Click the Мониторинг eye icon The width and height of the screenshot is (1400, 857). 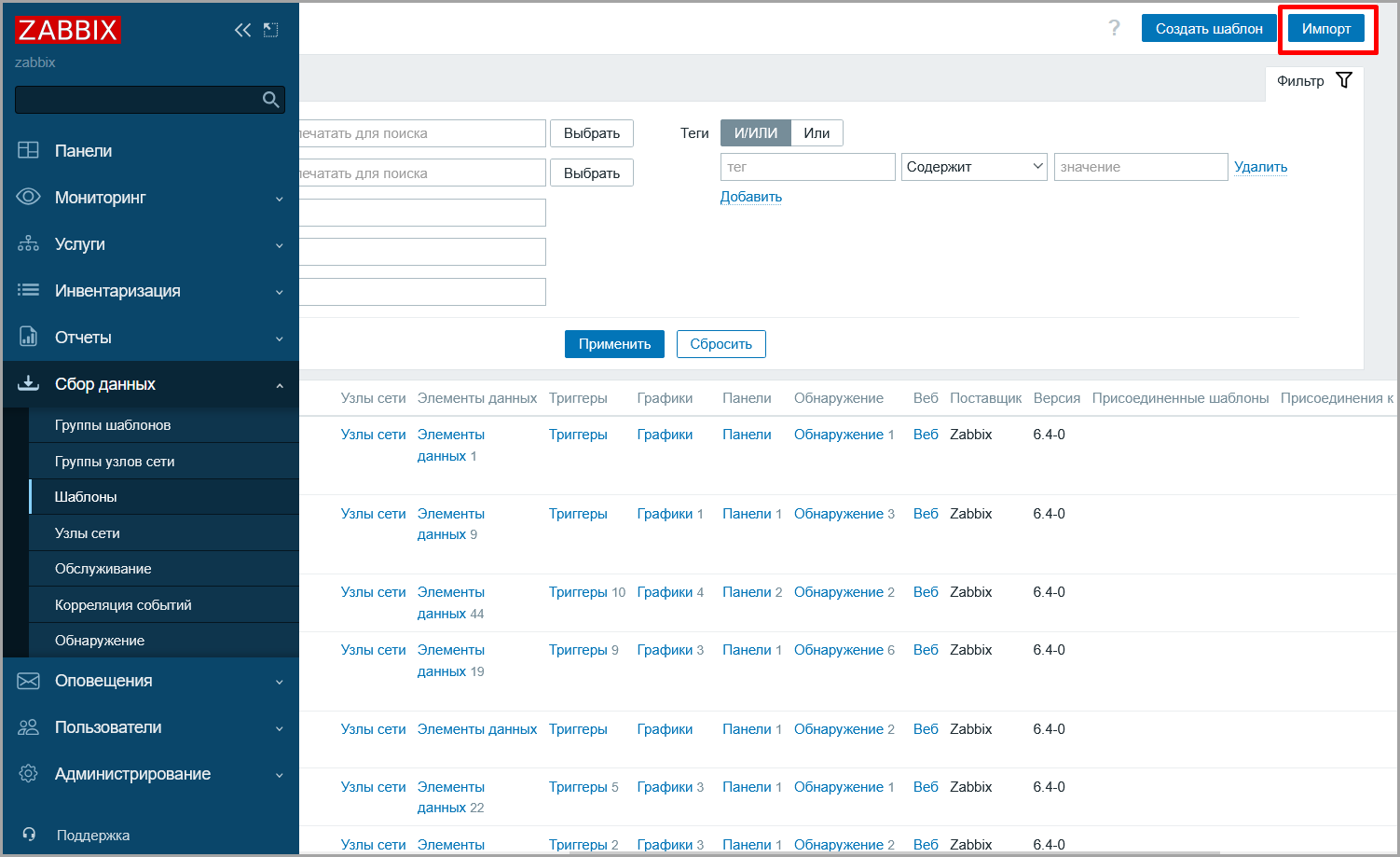29,197
